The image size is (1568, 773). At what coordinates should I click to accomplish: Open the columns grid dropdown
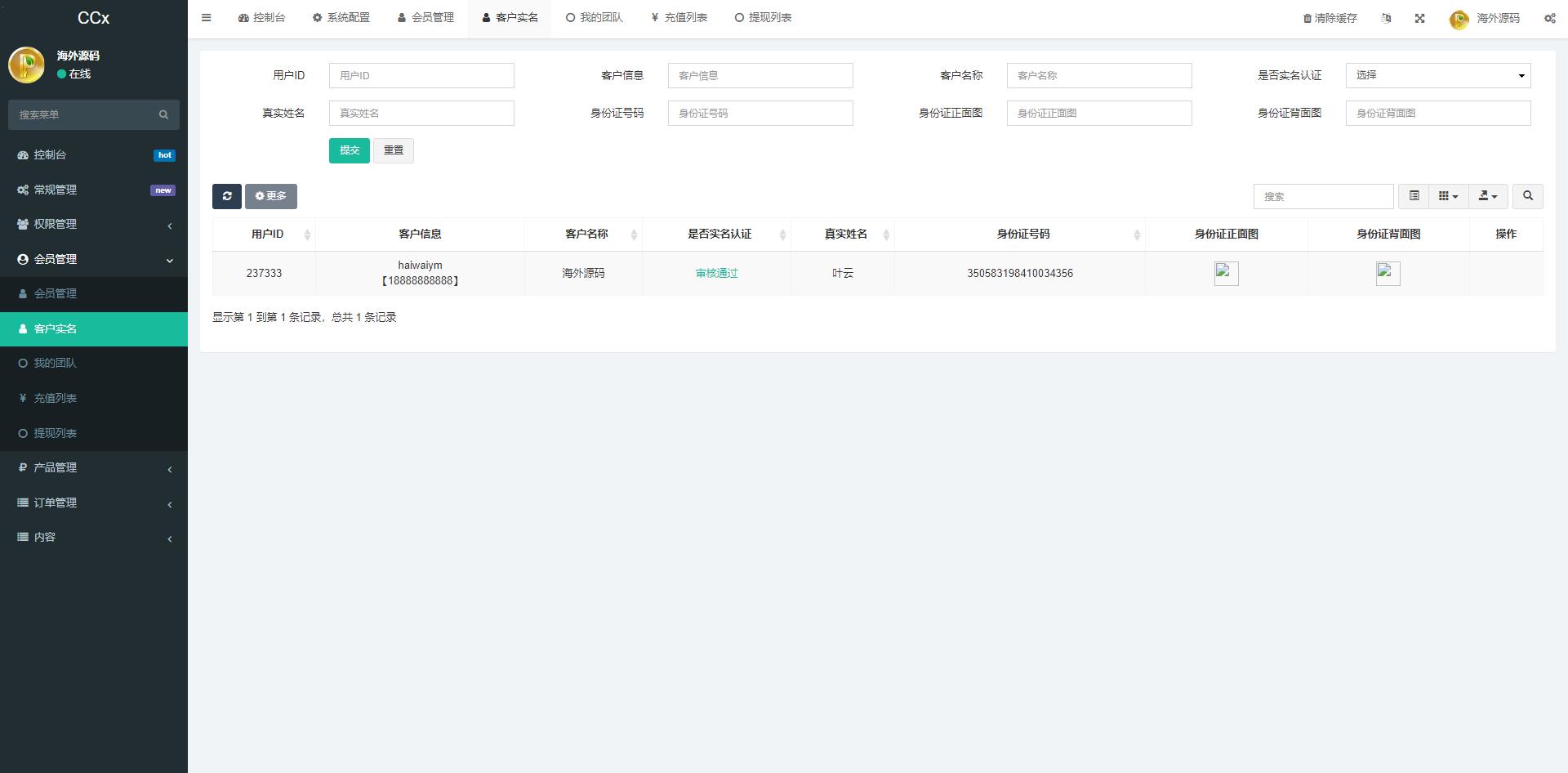(x=1448, y=196)
